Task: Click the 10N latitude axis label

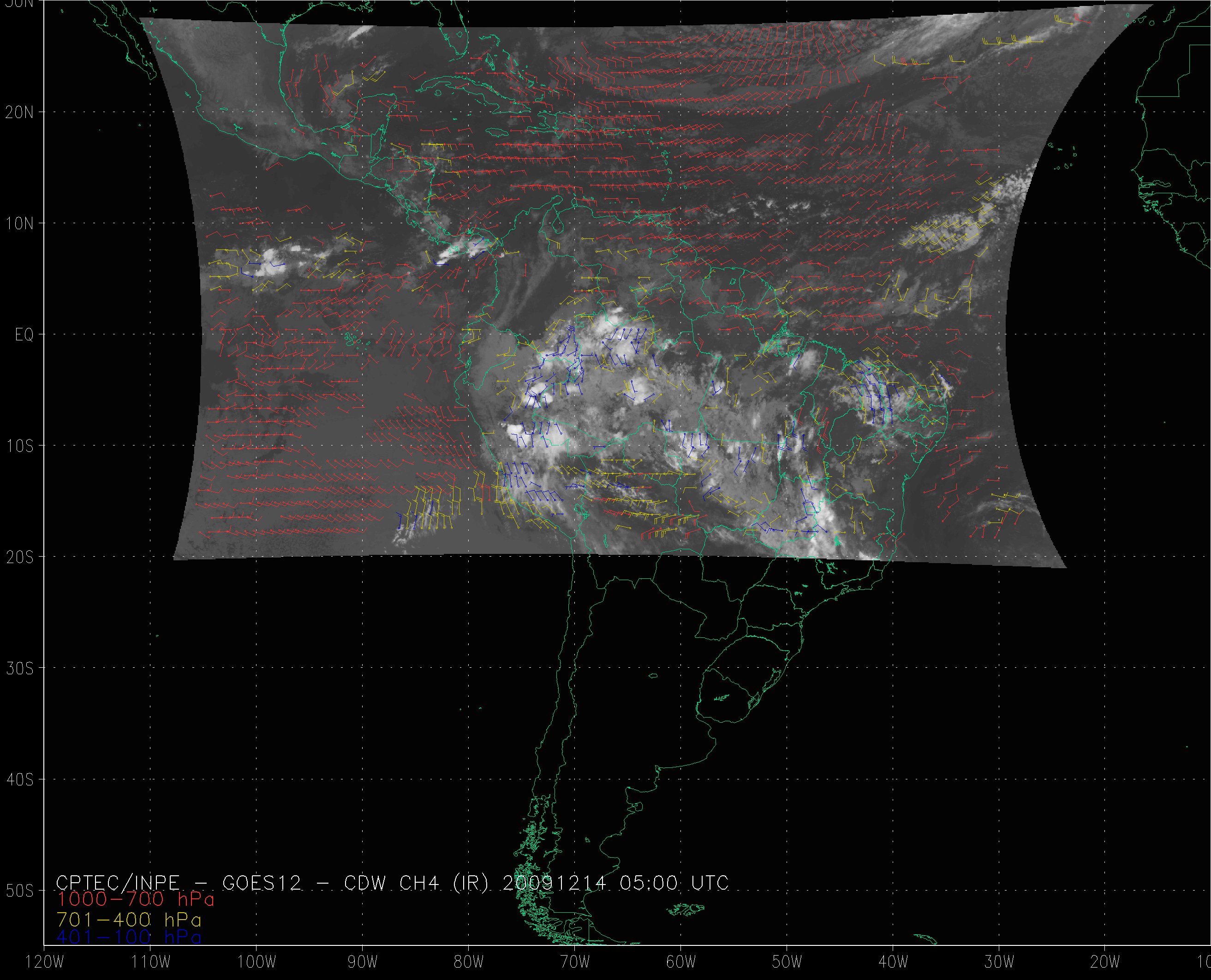Action: (x=19, y=224)
